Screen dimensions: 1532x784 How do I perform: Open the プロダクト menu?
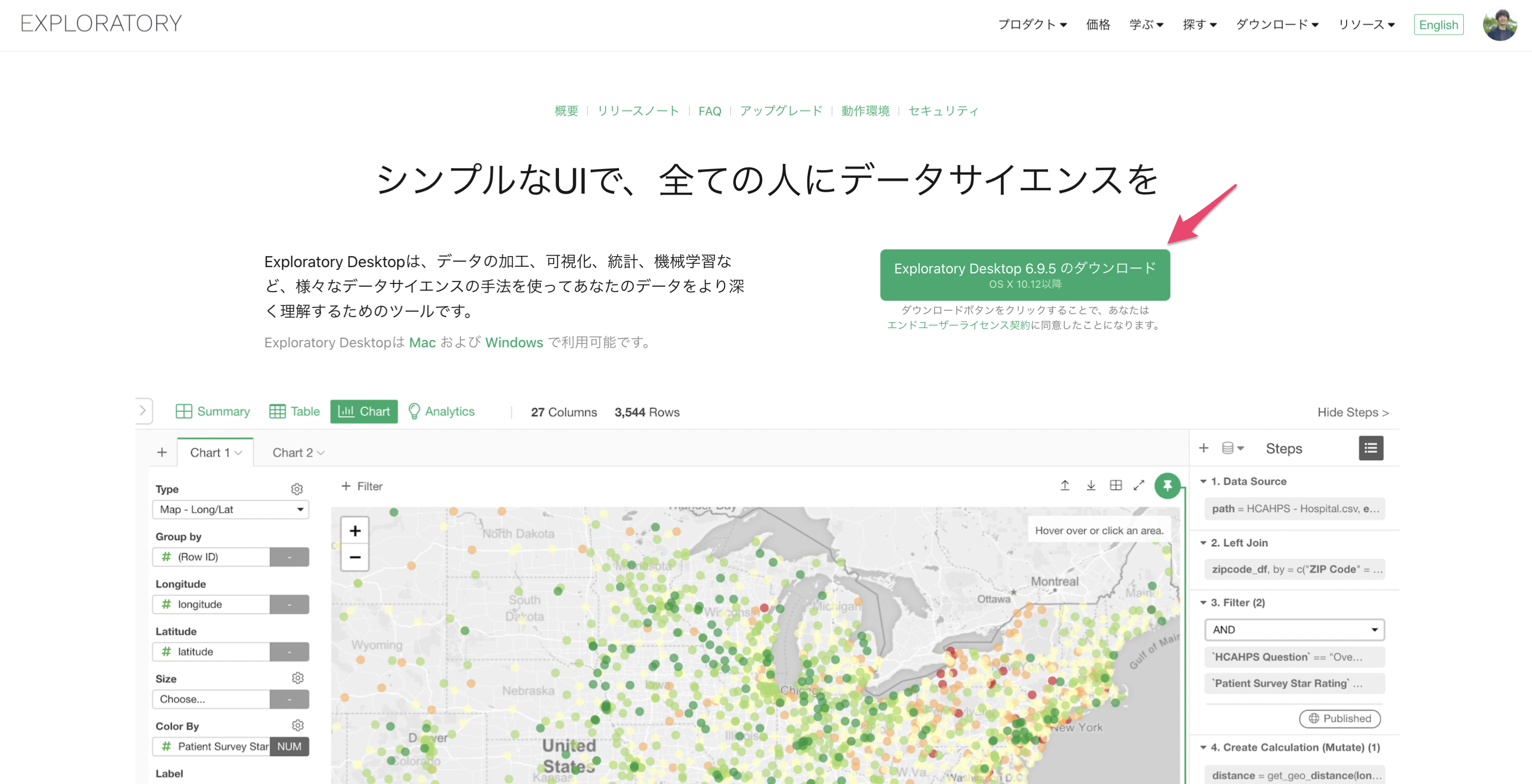point(1032,24)
